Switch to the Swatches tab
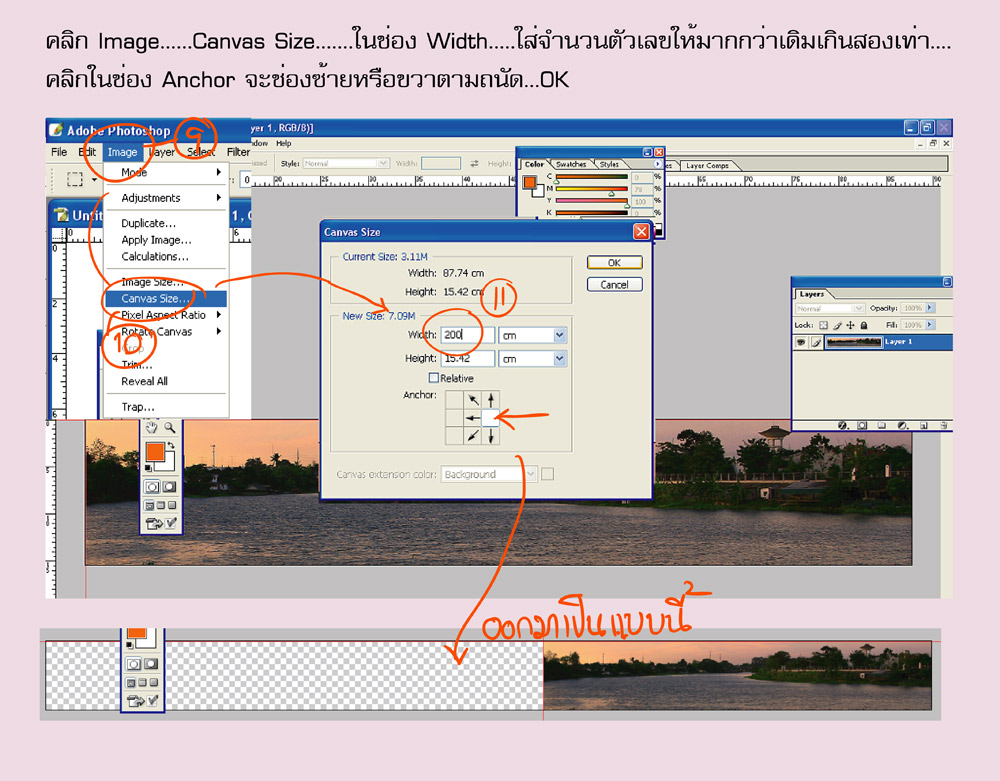The width and height of the screenshot is (1000, 781). [x=571, y=164]
